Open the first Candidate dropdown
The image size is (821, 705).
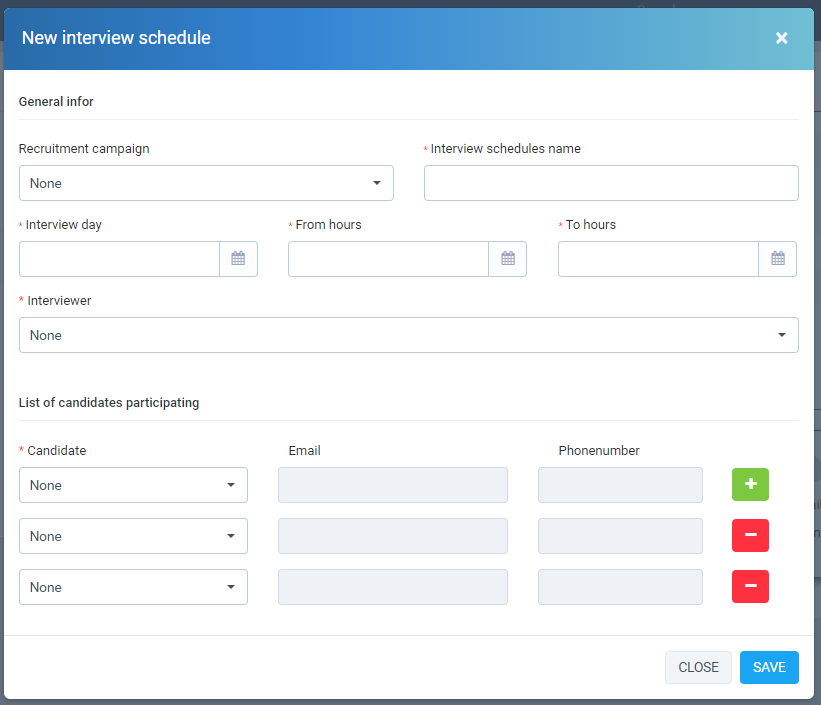(x=133, y=485)
